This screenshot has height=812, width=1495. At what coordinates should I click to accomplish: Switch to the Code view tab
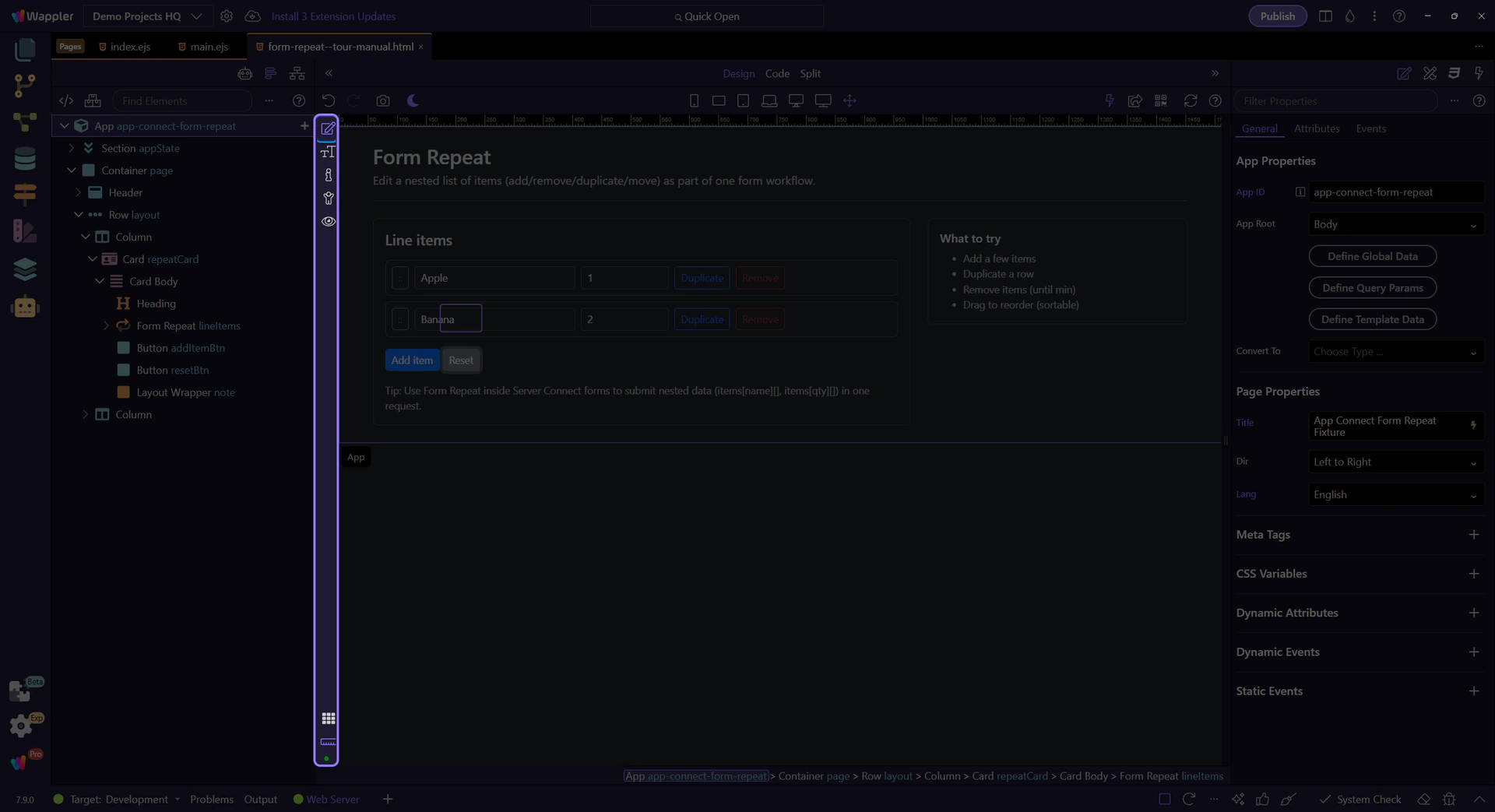click(x=776, y=73)
